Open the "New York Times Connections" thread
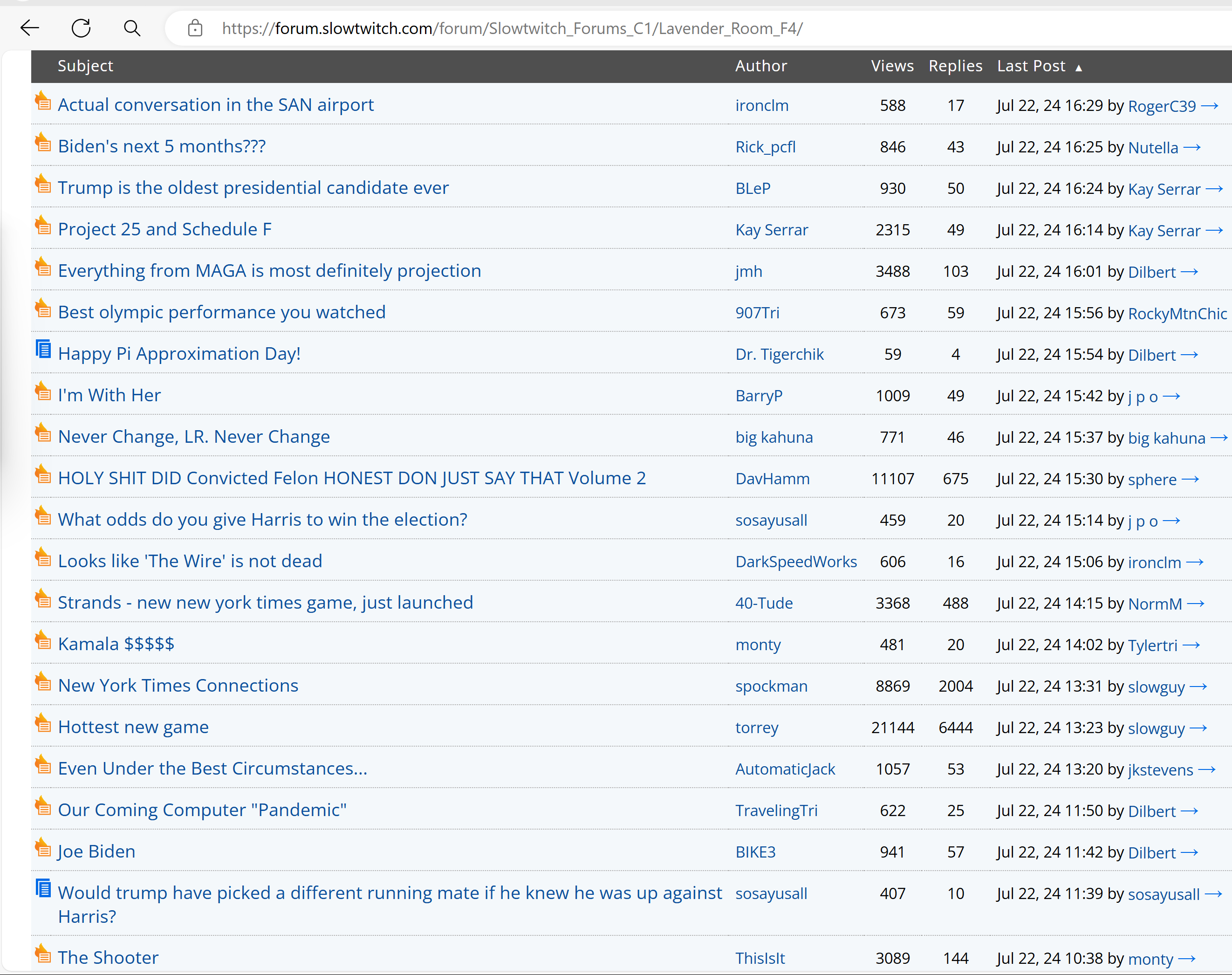This screenshot has height=975, width=1232. (178, 685)
